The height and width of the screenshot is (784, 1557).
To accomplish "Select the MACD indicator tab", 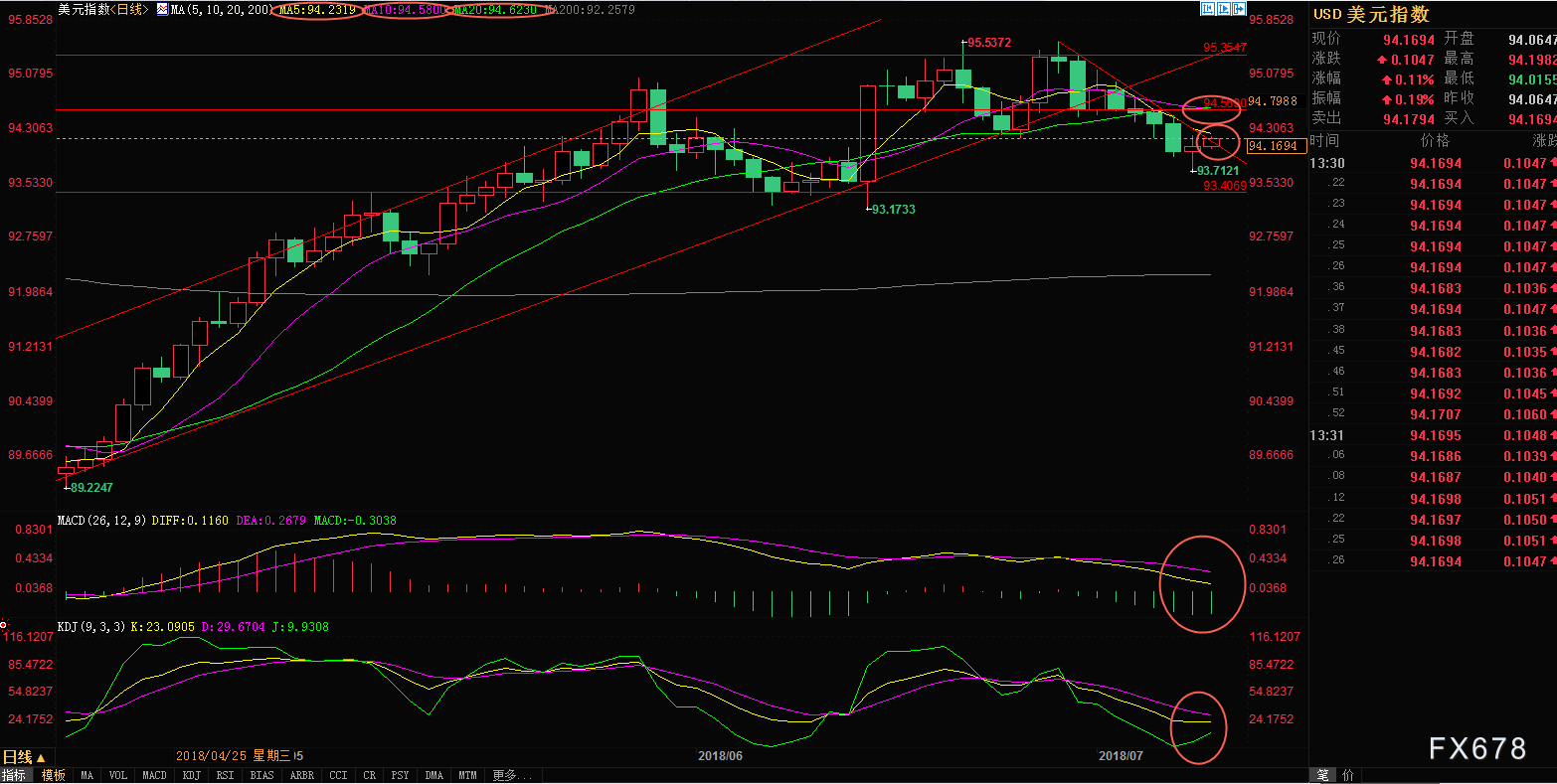I will pyautogui.click(x=154, y=775).
